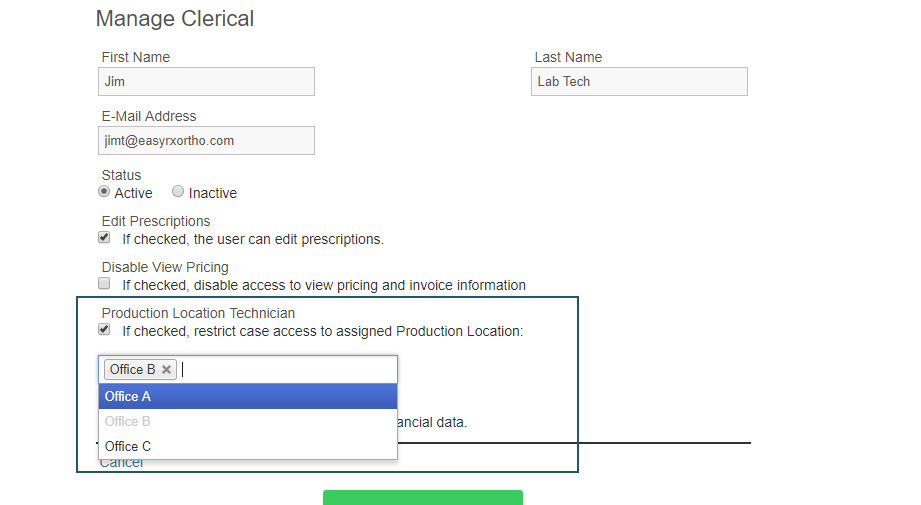Image resolution: width=921 pixels, height=505 pixels.
Task: Enable the Disable View Pricing checkbox
Action: (104, 284)
